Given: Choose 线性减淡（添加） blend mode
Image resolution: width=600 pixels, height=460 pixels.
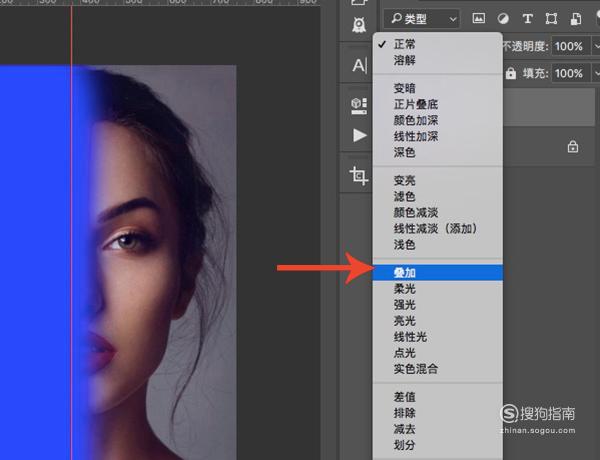Looking at the screenshot, I should (437, 228).
